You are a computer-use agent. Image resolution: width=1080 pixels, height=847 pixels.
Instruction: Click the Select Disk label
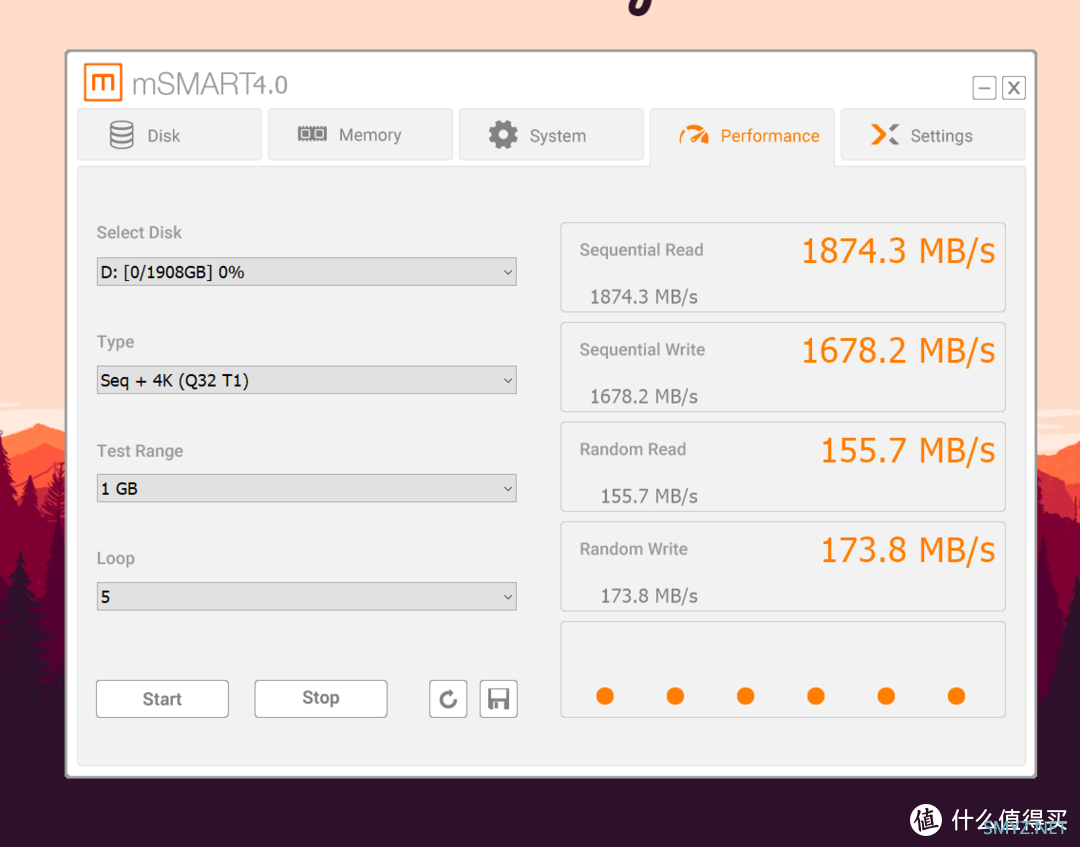coord(139,233)
